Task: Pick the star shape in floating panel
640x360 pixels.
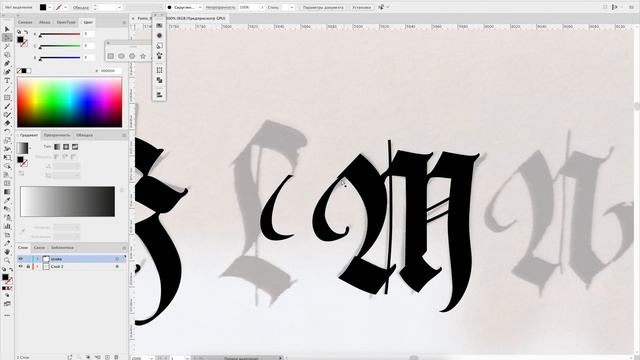Action: click(143, 56)
